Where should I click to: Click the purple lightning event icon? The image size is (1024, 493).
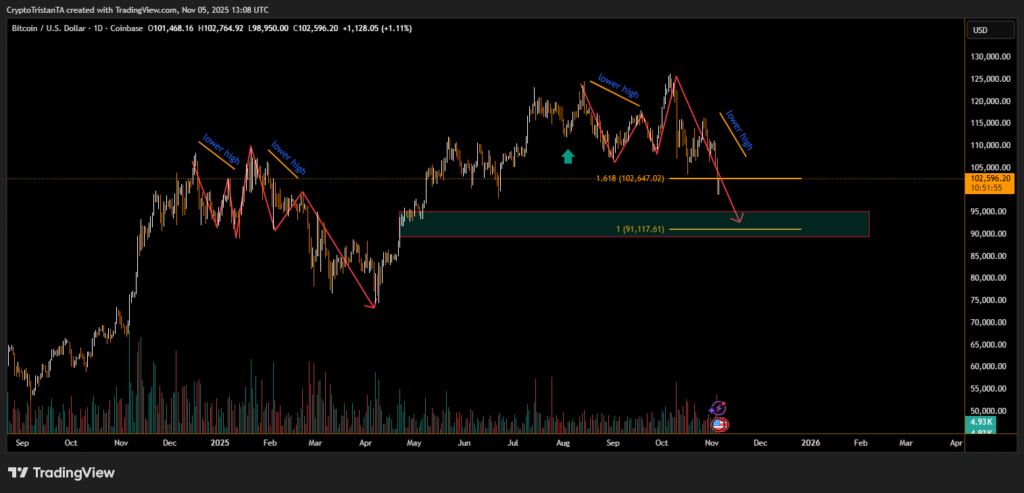pos(718,408)
